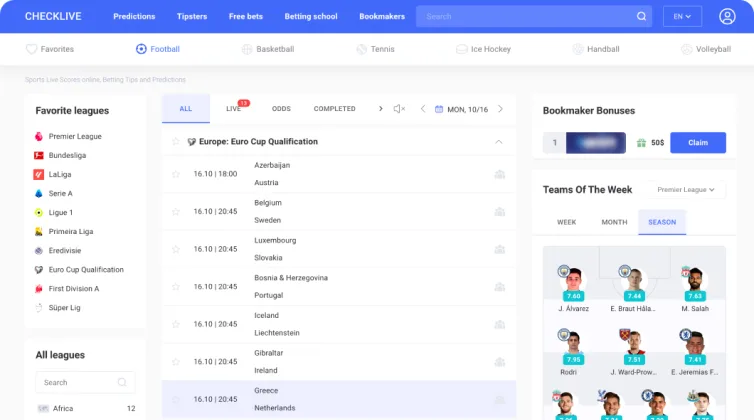Click the gift icon next to 50$
The height and width of the screenshot is (420, 754).
[x=641, y=143]
